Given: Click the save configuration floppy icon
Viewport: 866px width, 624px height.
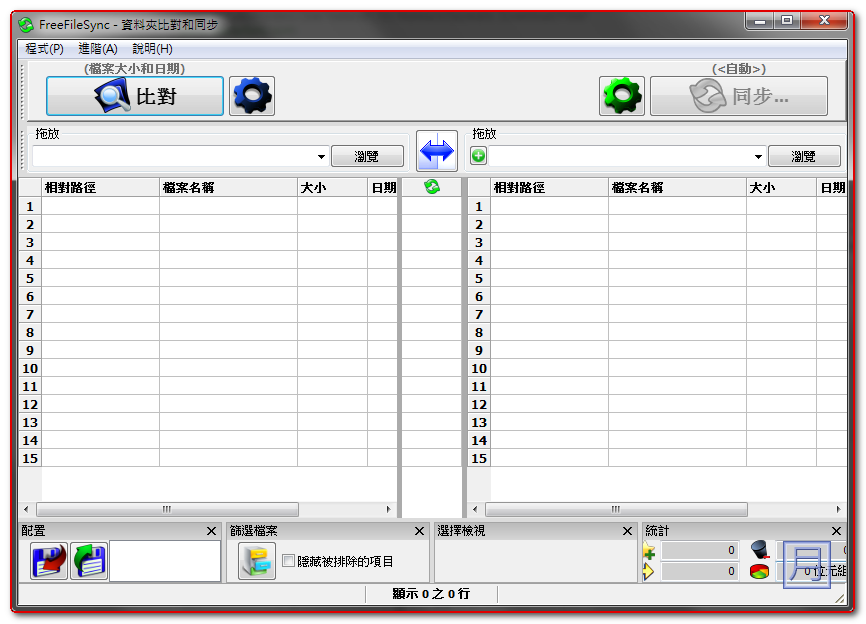Looking at the screenshot, I should [49, 562].
